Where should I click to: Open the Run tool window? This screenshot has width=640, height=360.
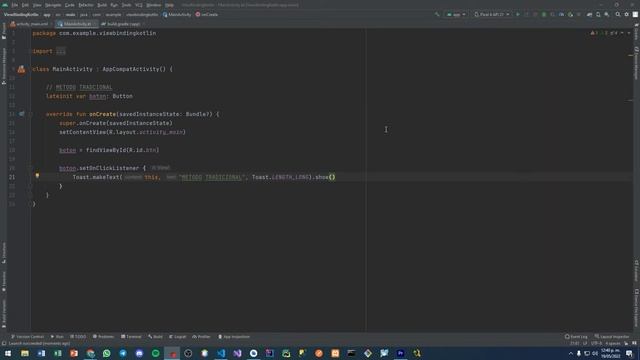[x=57, y=337]
